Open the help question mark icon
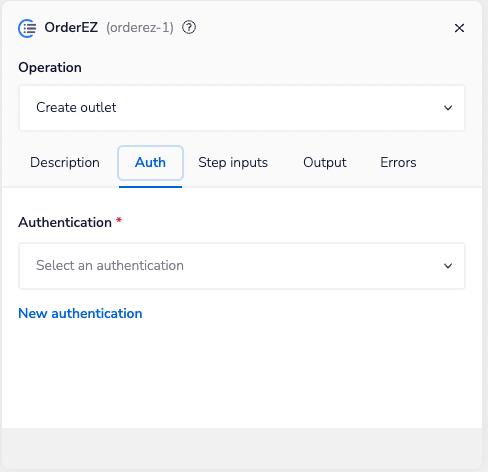The image size is (488, 472). (x=189, y=27)
